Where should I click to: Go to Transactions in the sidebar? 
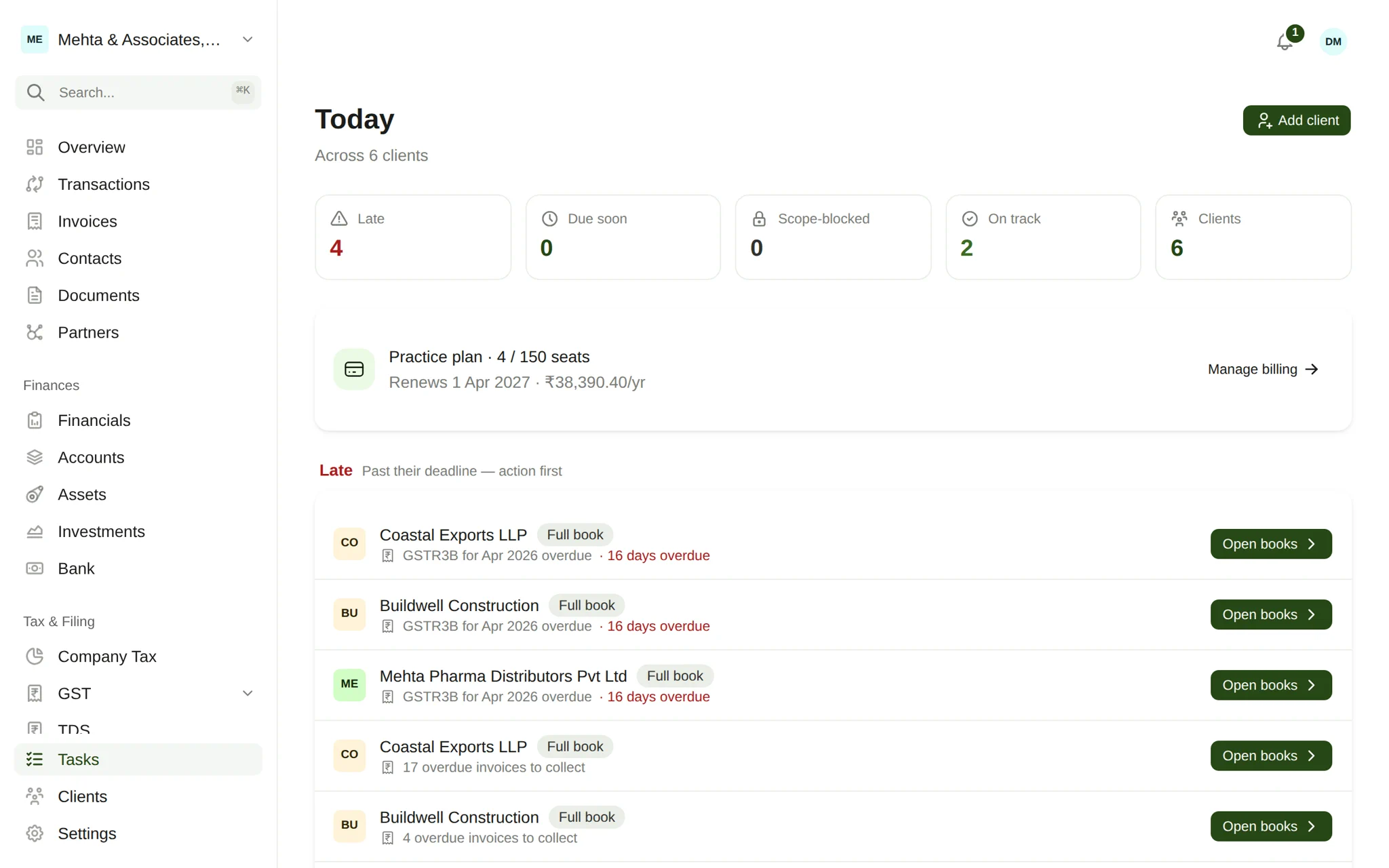(138, 184)
